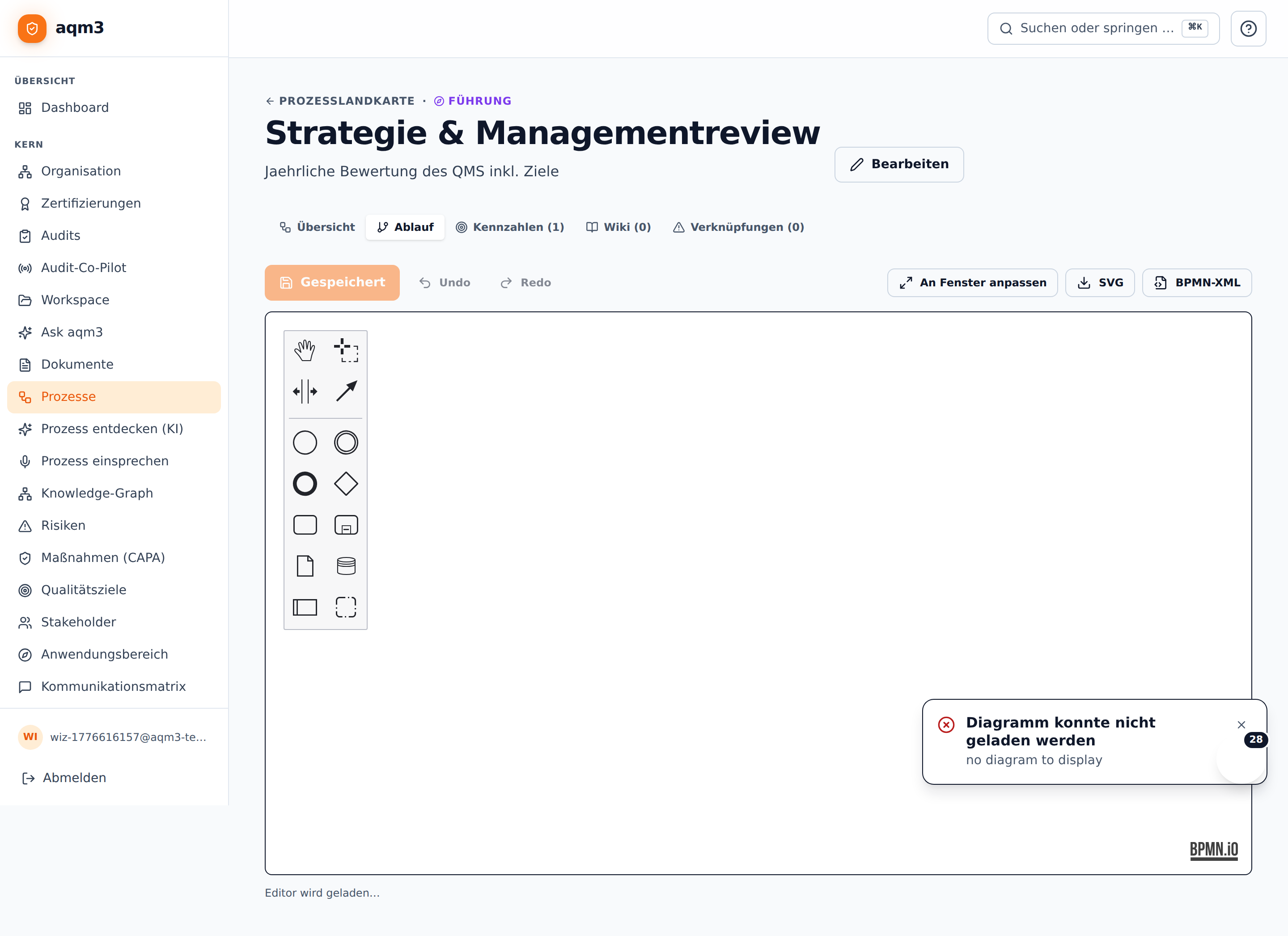1288x936 pixels.
Task: Click Redo in the editor toolbar
Action: click(x=525, y=283)
